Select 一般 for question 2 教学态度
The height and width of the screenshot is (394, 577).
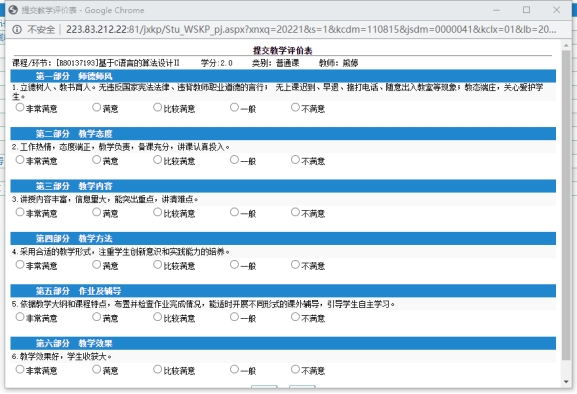(x=234, y=160)
